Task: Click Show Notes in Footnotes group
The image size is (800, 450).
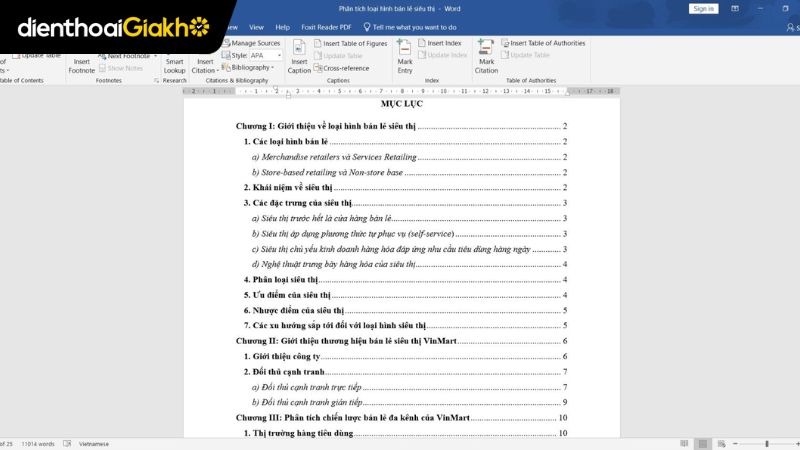Action: coord(121,68)
